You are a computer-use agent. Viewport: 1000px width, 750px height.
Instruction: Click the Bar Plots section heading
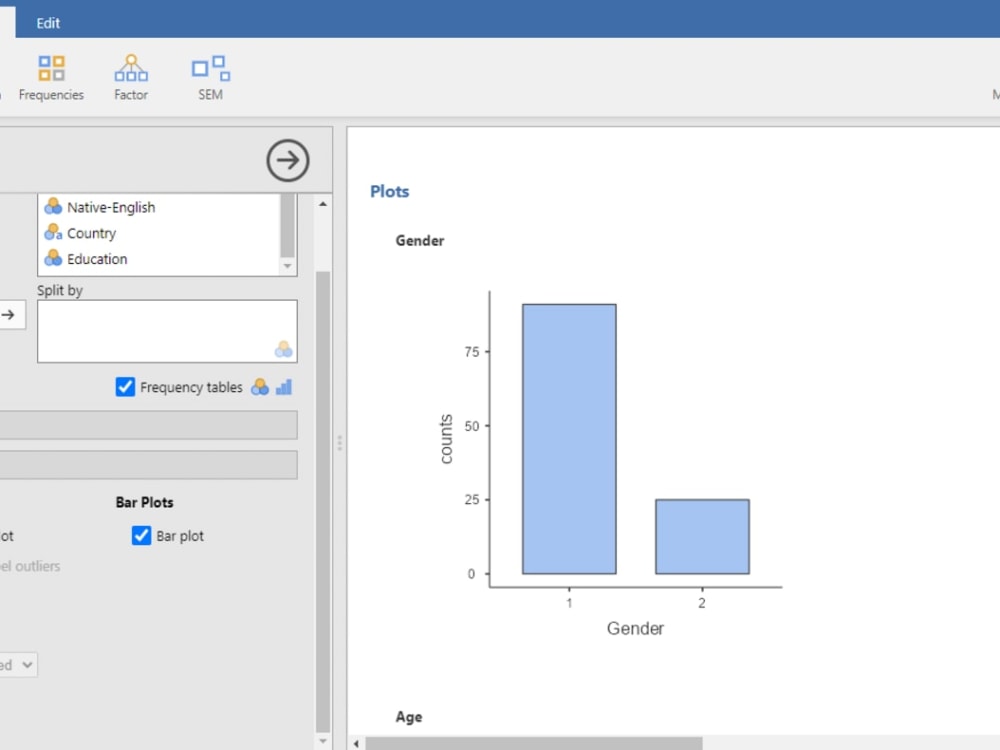pos(144,502)
